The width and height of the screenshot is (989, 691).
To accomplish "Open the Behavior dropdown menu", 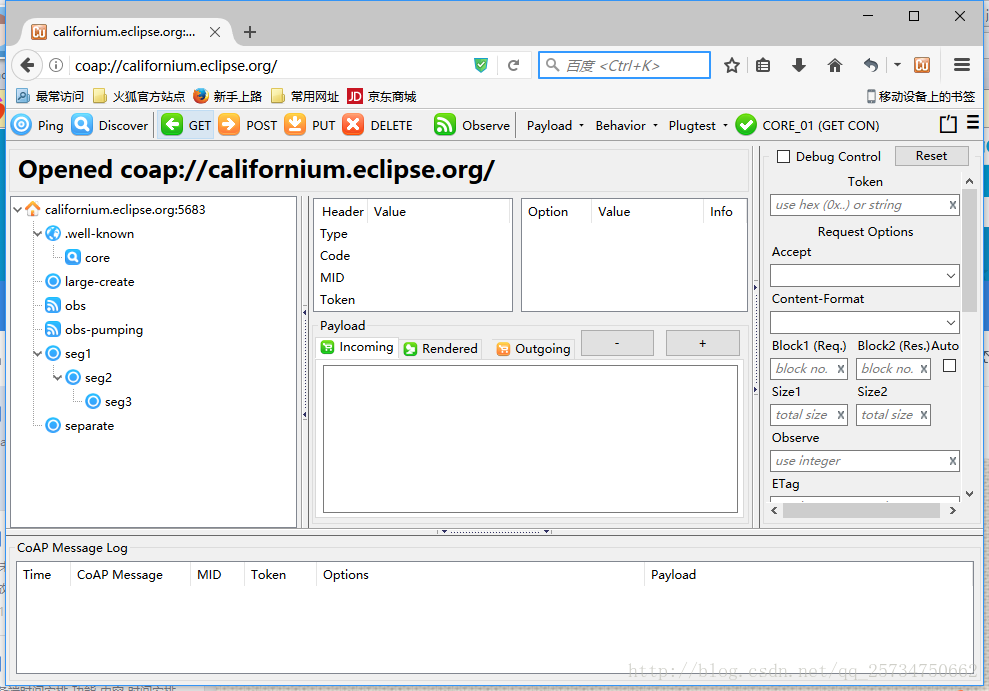I will [x=626, y=125].
